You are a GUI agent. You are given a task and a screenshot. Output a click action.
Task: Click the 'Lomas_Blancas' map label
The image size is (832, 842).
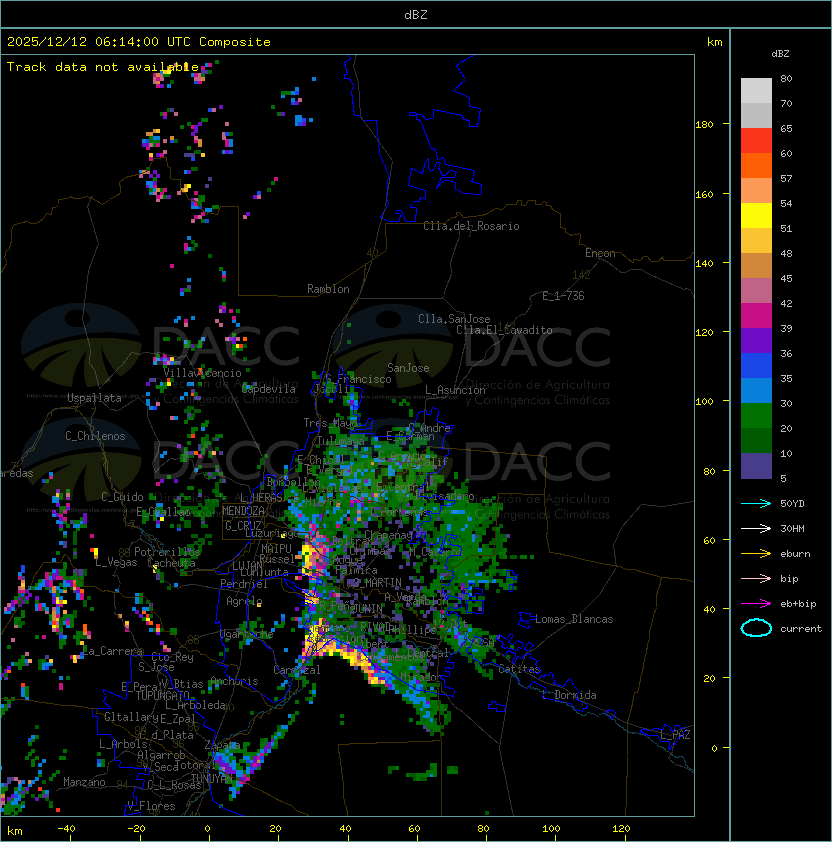coord(574,619)
